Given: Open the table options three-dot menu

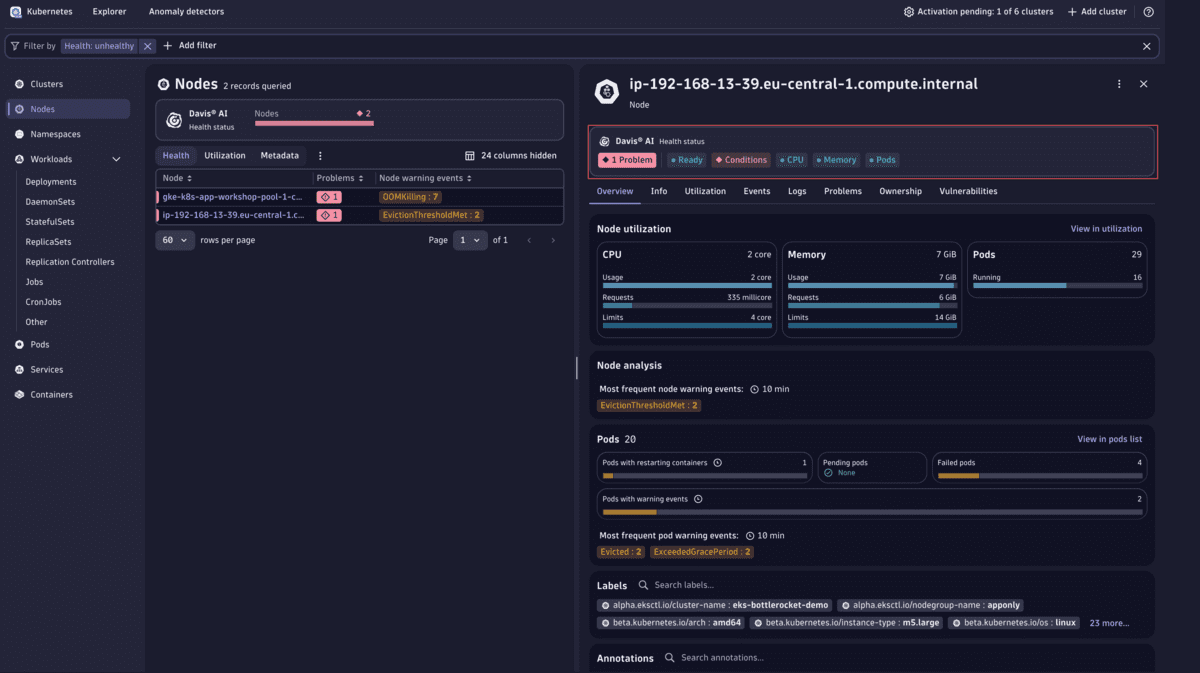Looking at the screenshot, I should pos(320,155).
